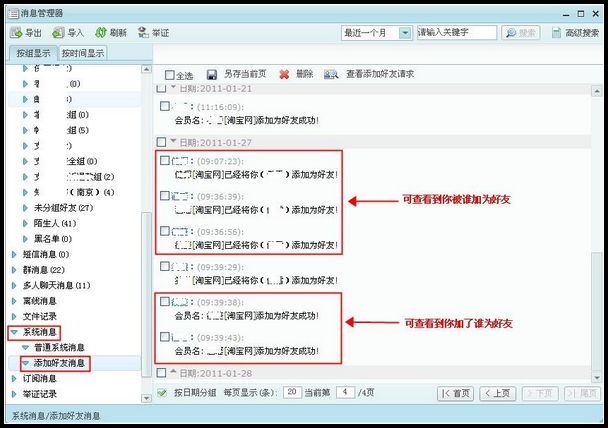The image size is (608, 428).
Task: Click the 查看添加好友请求 icon
Action: pos(331,74)
